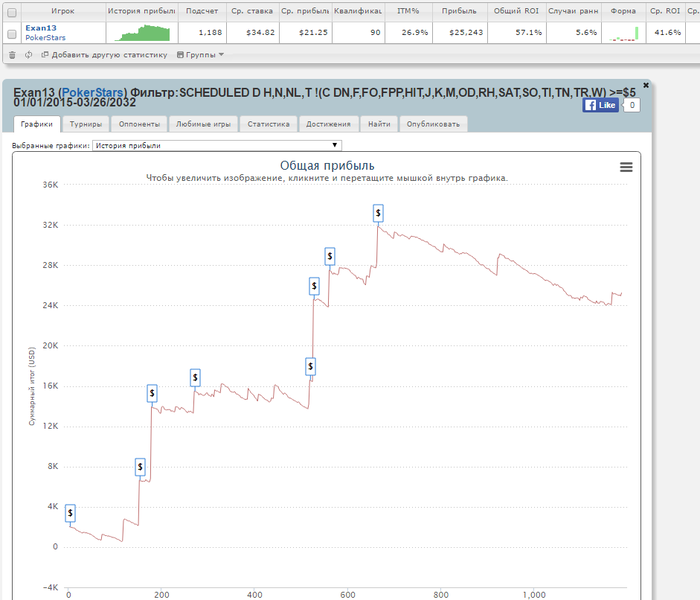
Task: Sort by the Ср. ROI column header
Action: (665, 11)
